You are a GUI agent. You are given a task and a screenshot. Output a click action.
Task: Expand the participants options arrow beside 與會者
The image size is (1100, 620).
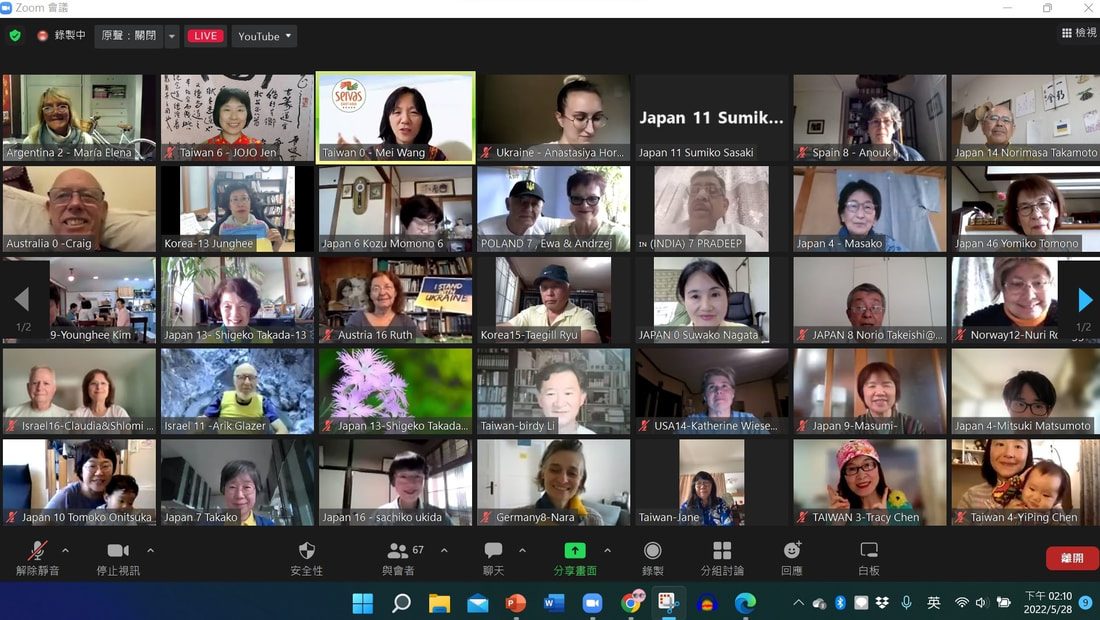(444, 551)
